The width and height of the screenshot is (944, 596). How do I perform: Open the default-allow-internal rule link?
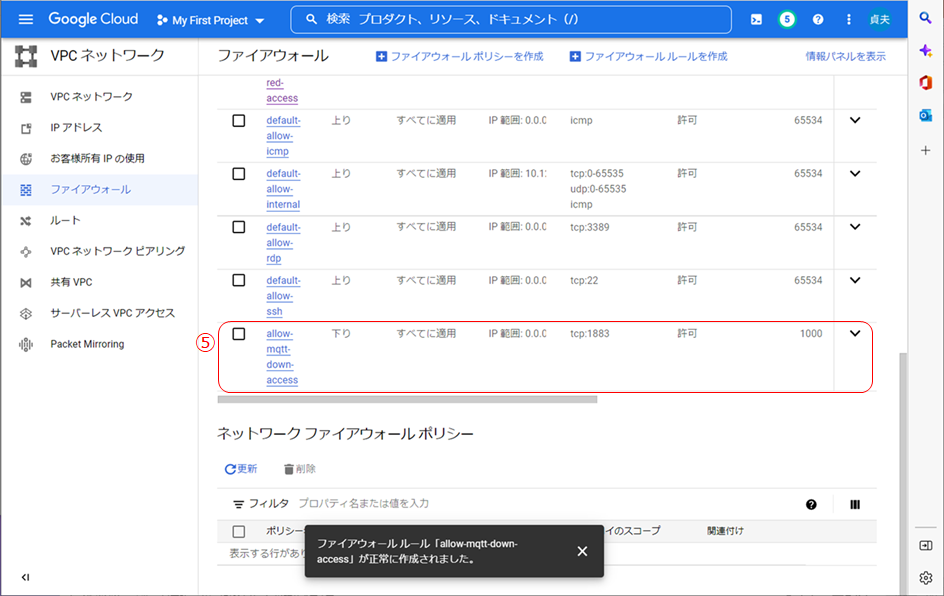283,189
